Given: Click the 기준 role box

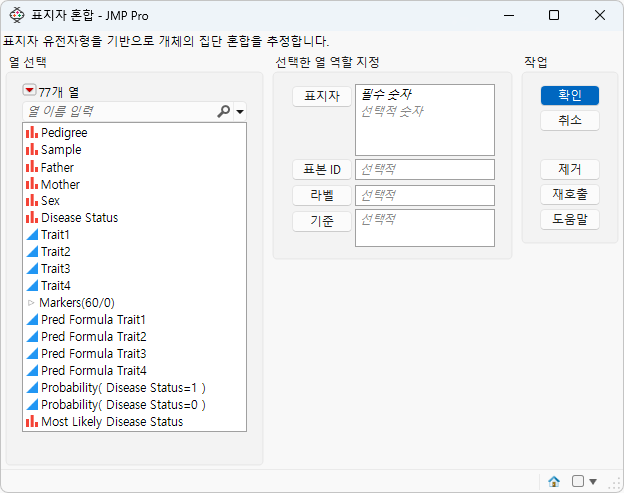Looking at the screenshot, I should tap(425, 228).
